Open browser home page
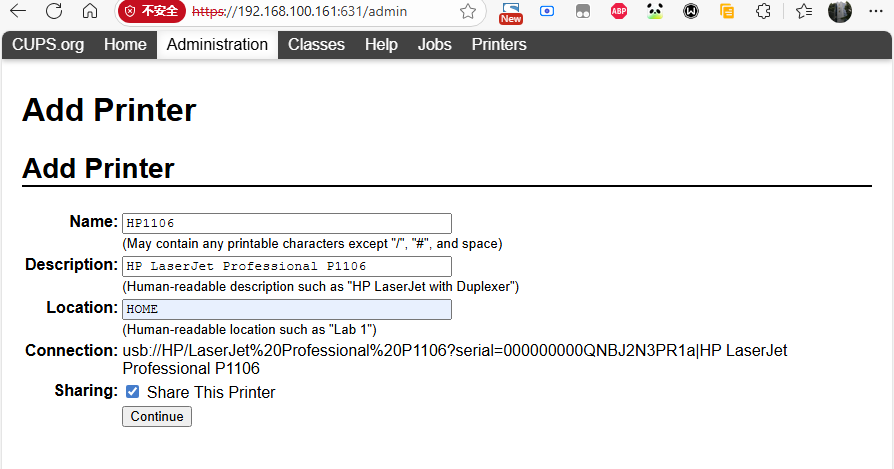 (x=90, y=11)
